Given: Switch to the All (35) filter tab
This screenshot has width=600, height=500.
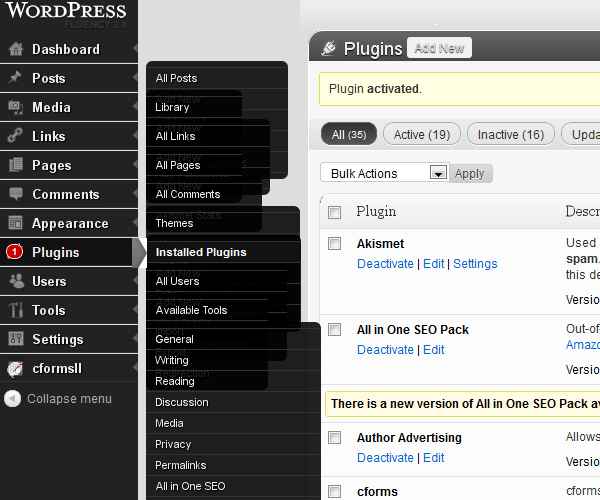Looking at the screenshot, I should coord(349,134).
